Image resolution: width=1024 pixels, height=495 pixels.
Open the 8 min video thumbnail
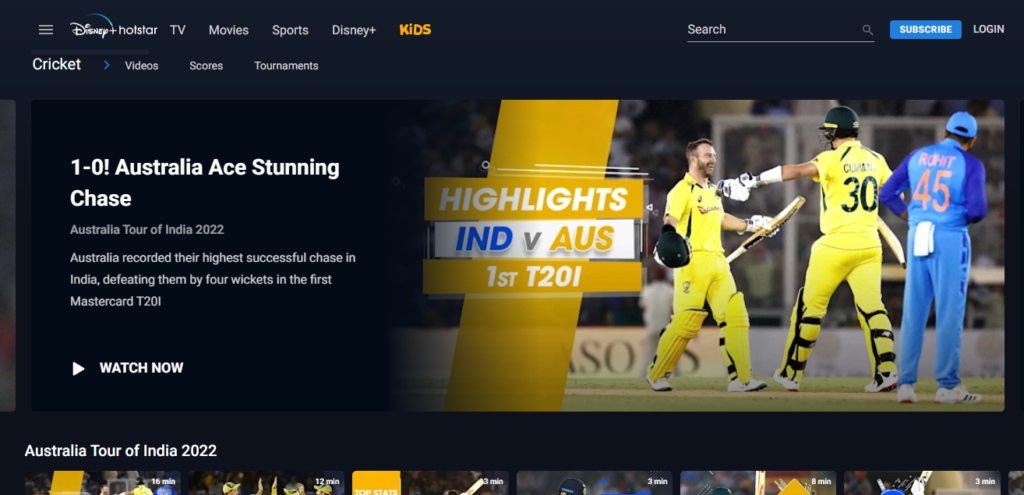758,483
